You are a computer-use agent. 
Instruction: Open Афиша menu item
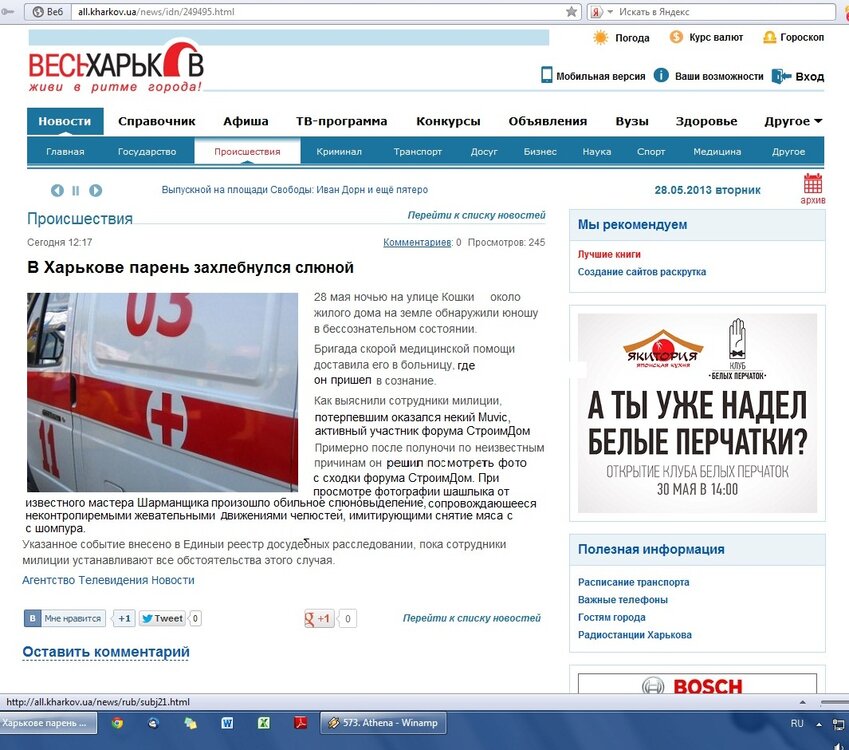[246, 121]
